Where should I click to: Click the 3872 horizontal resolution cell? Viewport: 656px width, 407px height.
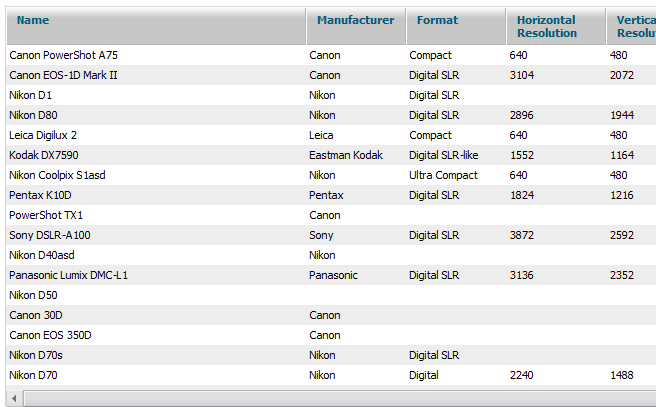coord(521,235)
